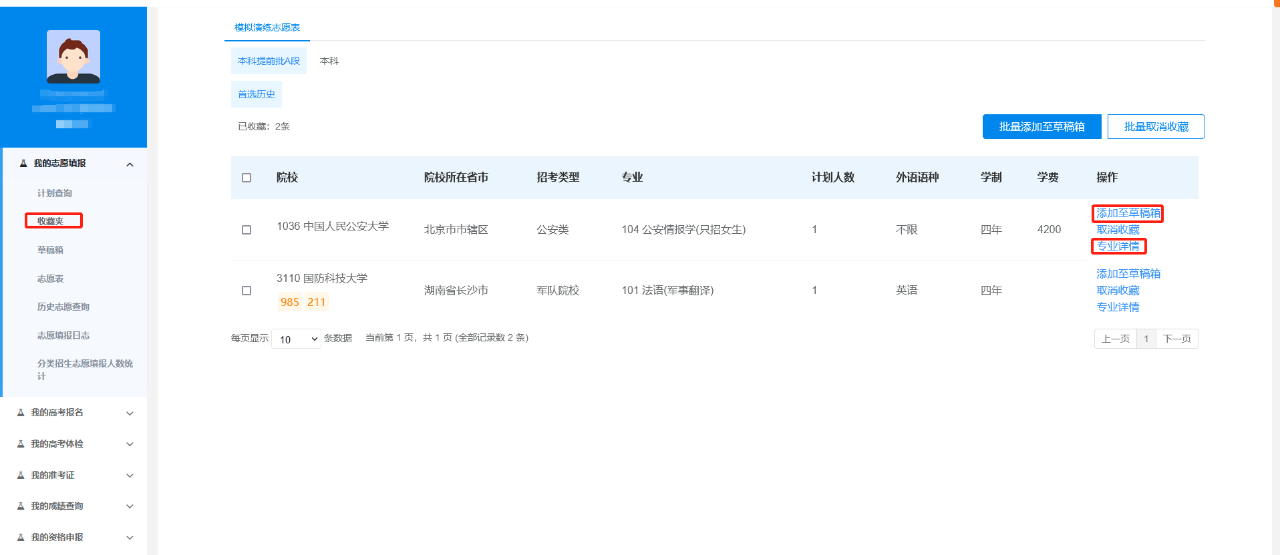Select the 首选历史 subject filter
Image resolution: width=1280 pixels, height=555 pixels.
256,95
